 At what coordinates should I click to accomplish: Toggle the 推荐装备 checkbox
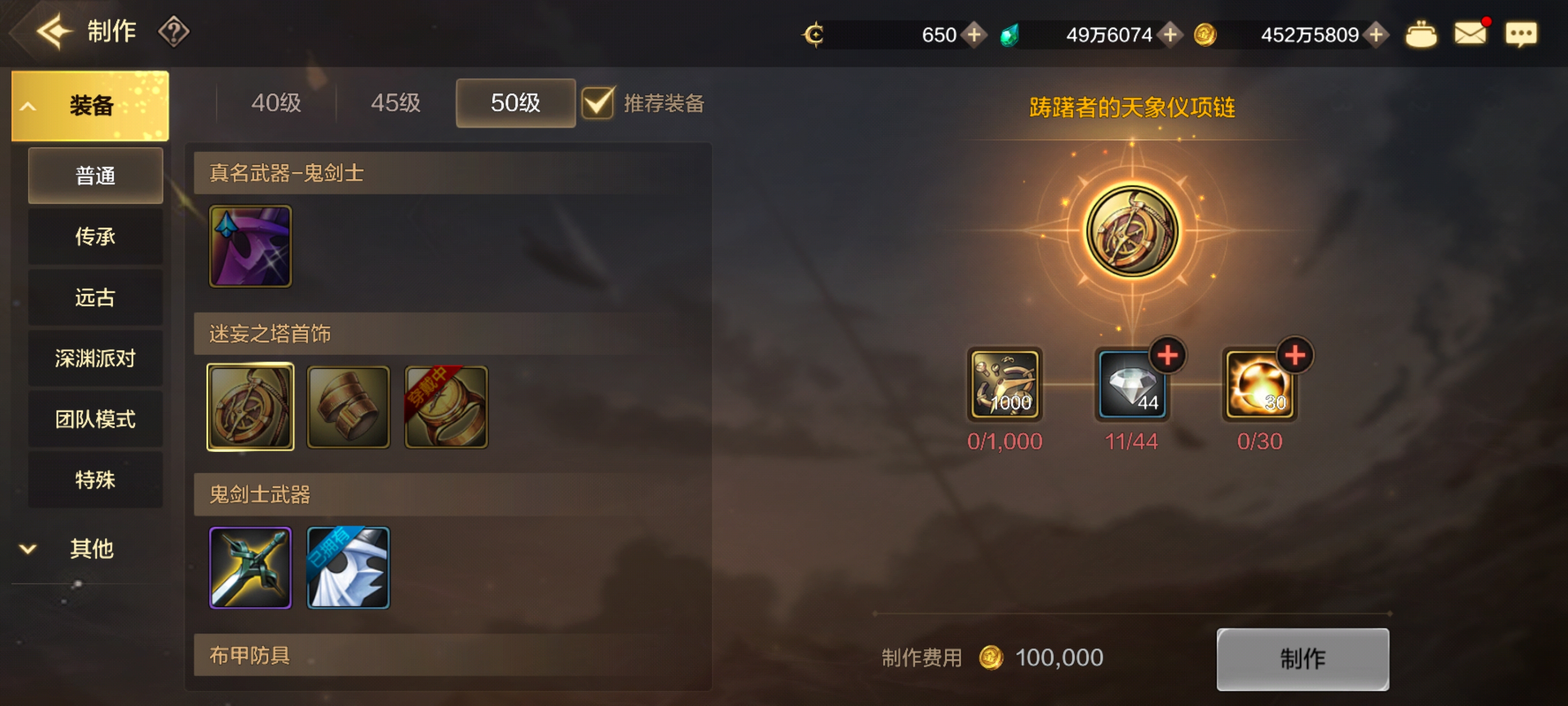(597, 103)
